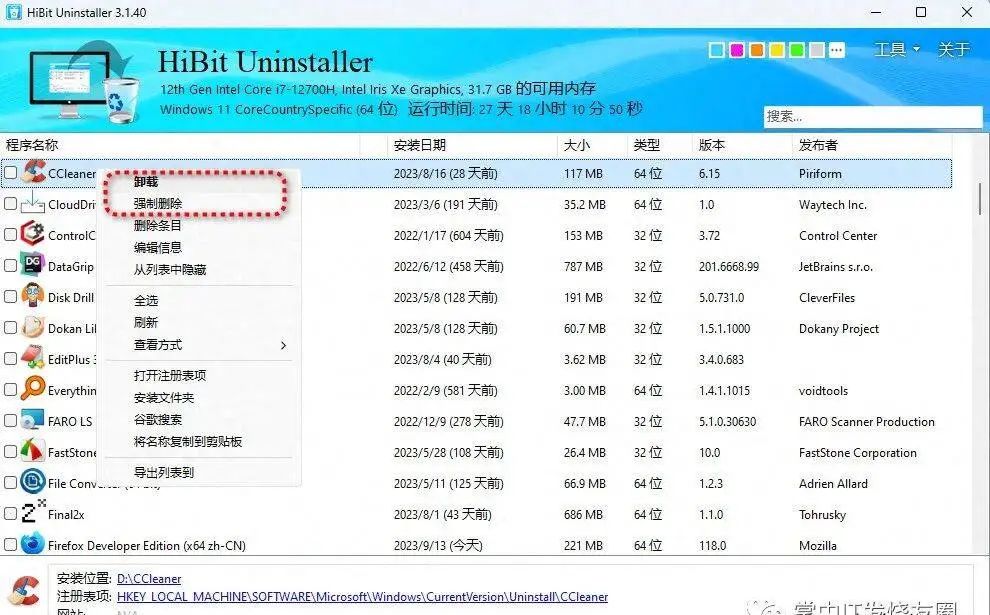This screenshot has width=990, height=615.
Task: Click the magenta color filter swatch
Action: 737,48
